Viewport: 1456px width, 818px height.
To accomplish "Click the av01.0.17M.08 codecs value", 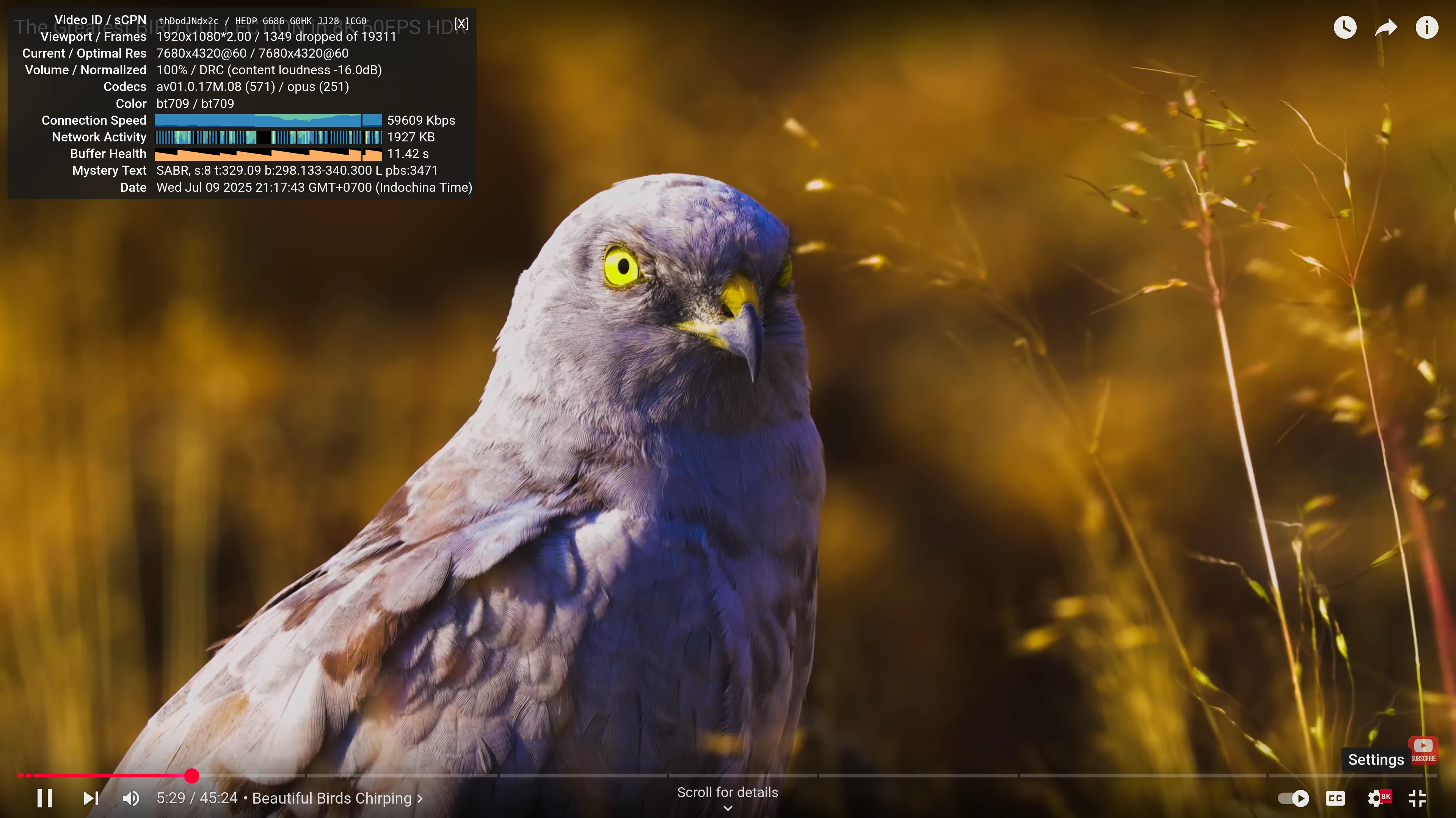I will (x=253, y=86).
